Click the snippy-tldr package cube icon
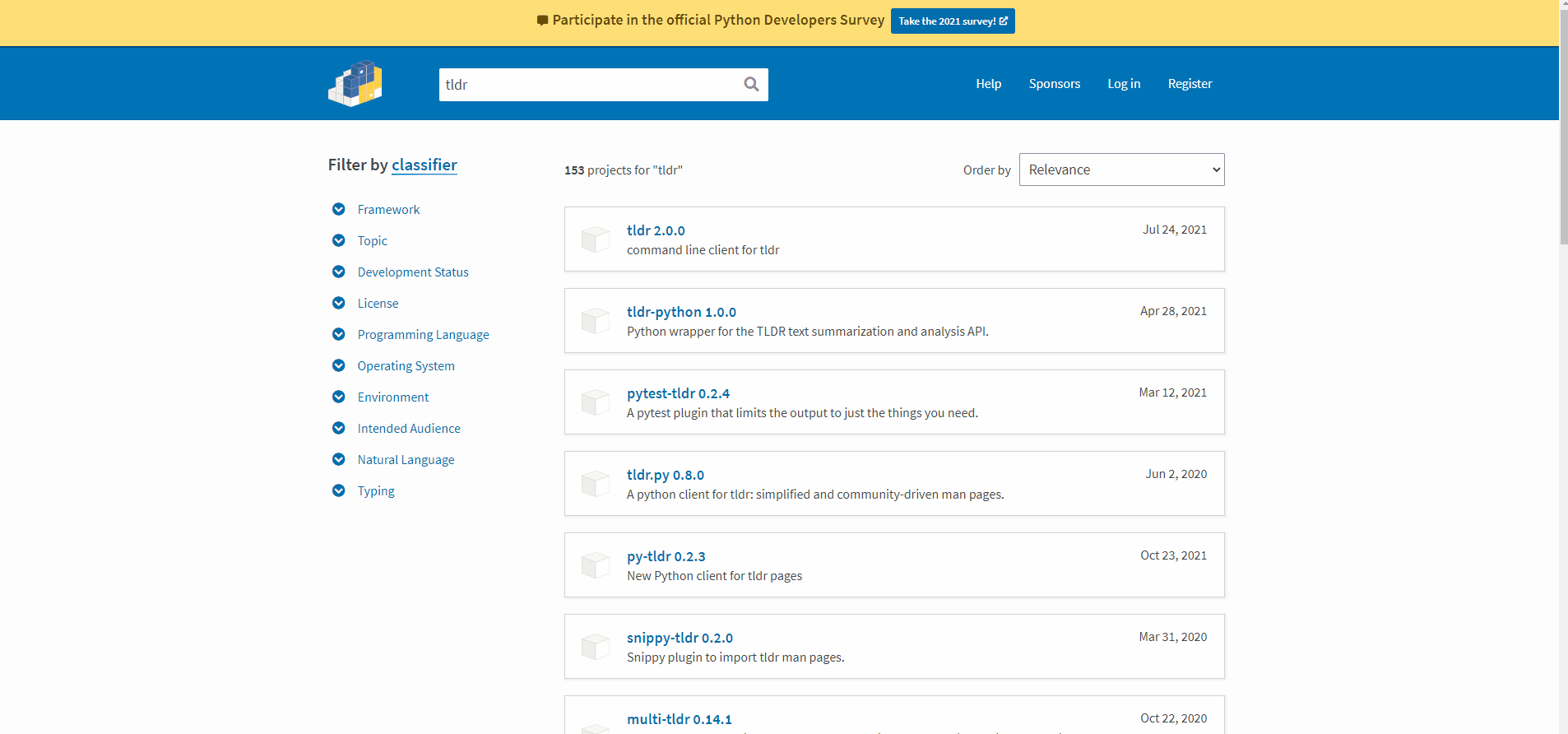Image resolution: width=1568 pixels, height=734 pixels. (595, 647)
